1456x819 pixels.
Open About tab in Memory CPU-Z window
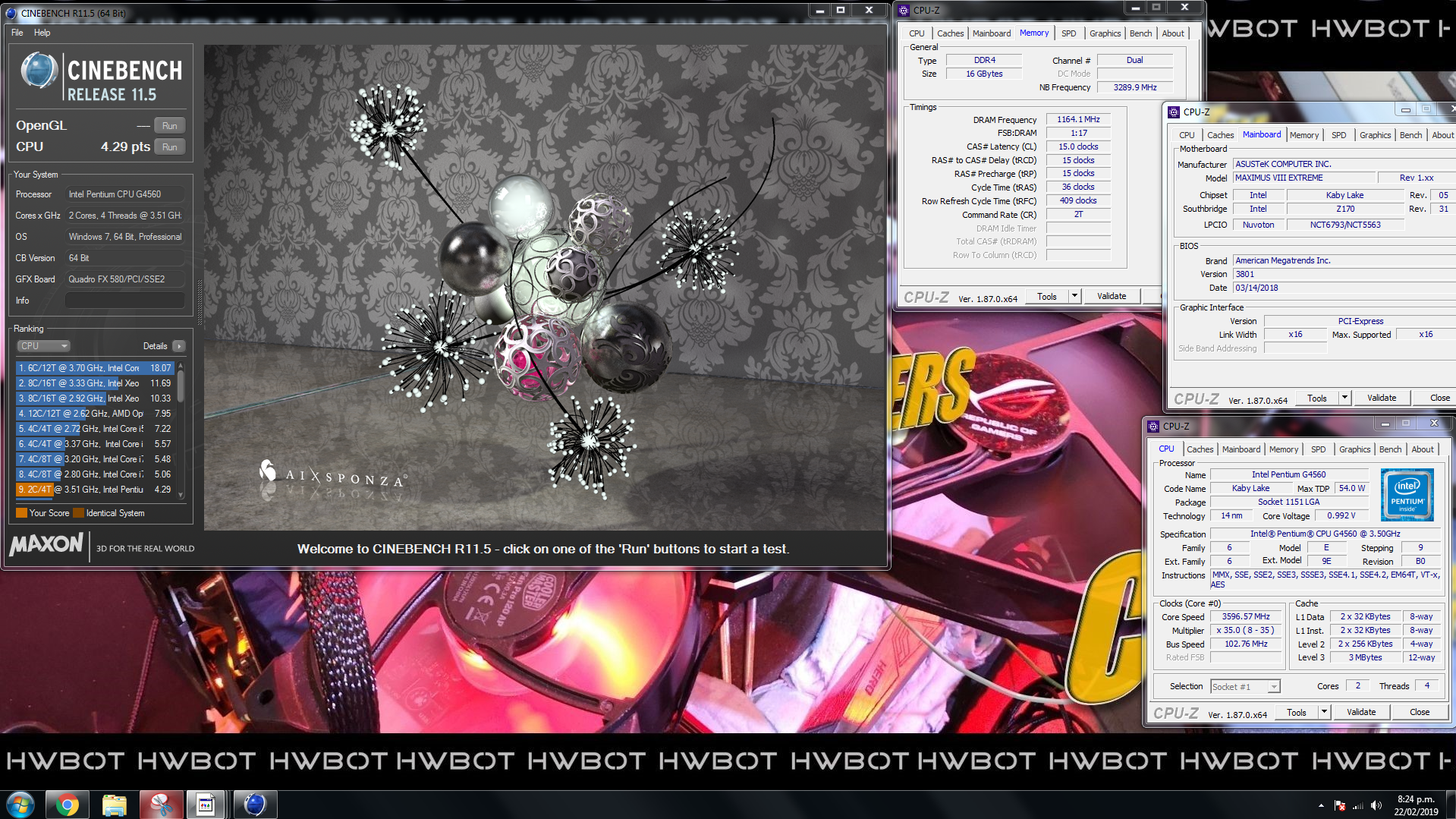pos(1173,33)
